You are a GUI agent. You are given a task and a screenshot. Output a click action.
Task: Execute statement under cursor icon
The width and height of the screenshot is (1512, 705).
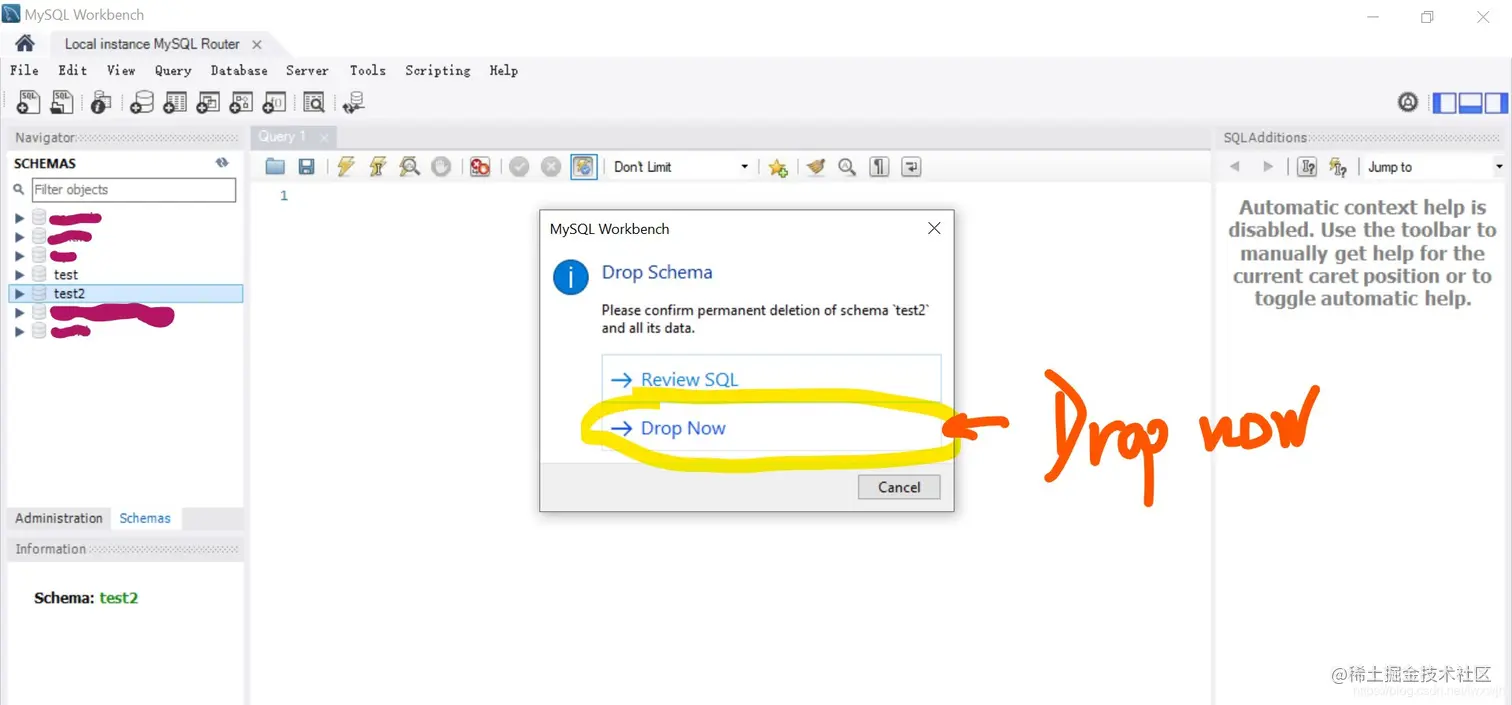(x=378, y=167)
